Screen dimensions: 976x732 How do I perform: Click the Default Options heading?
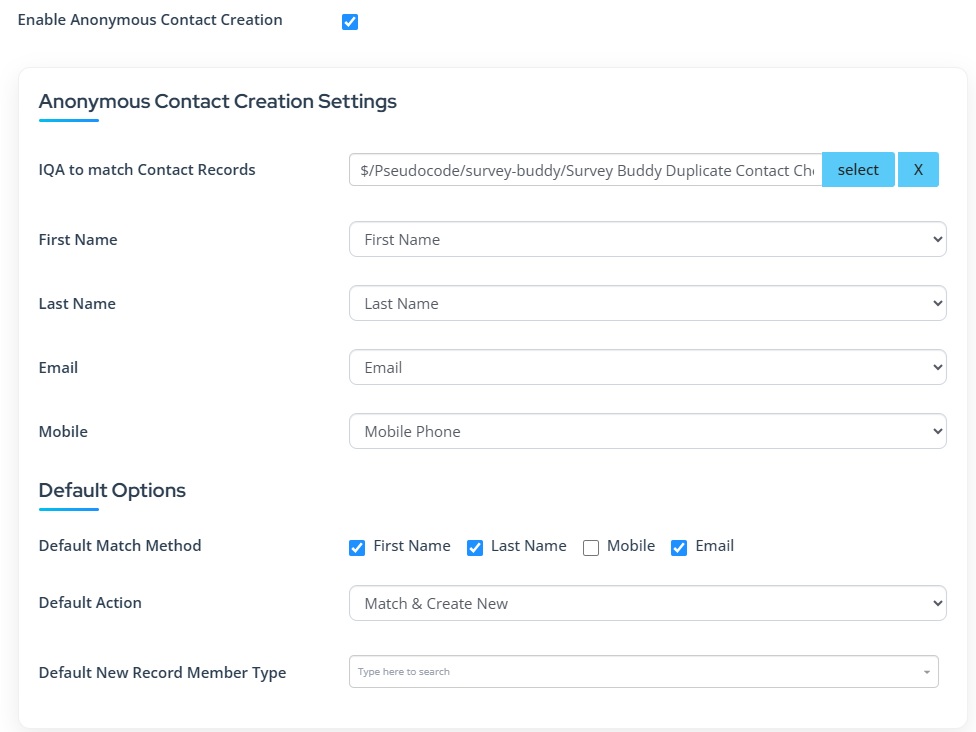[x=112, y=490]
